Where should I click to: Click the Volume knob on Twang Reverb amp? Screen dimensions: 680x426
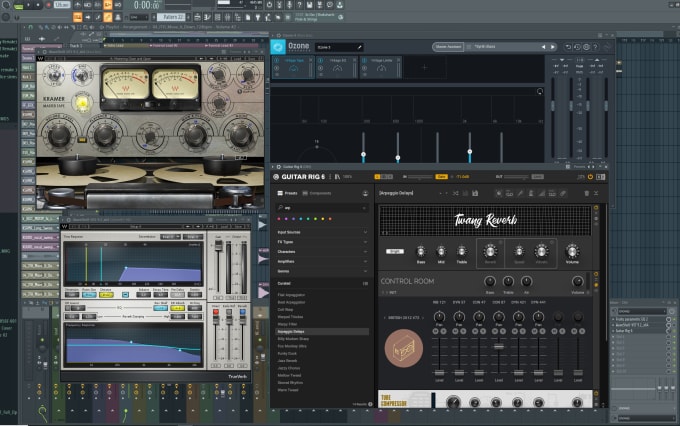pos(572,251)
